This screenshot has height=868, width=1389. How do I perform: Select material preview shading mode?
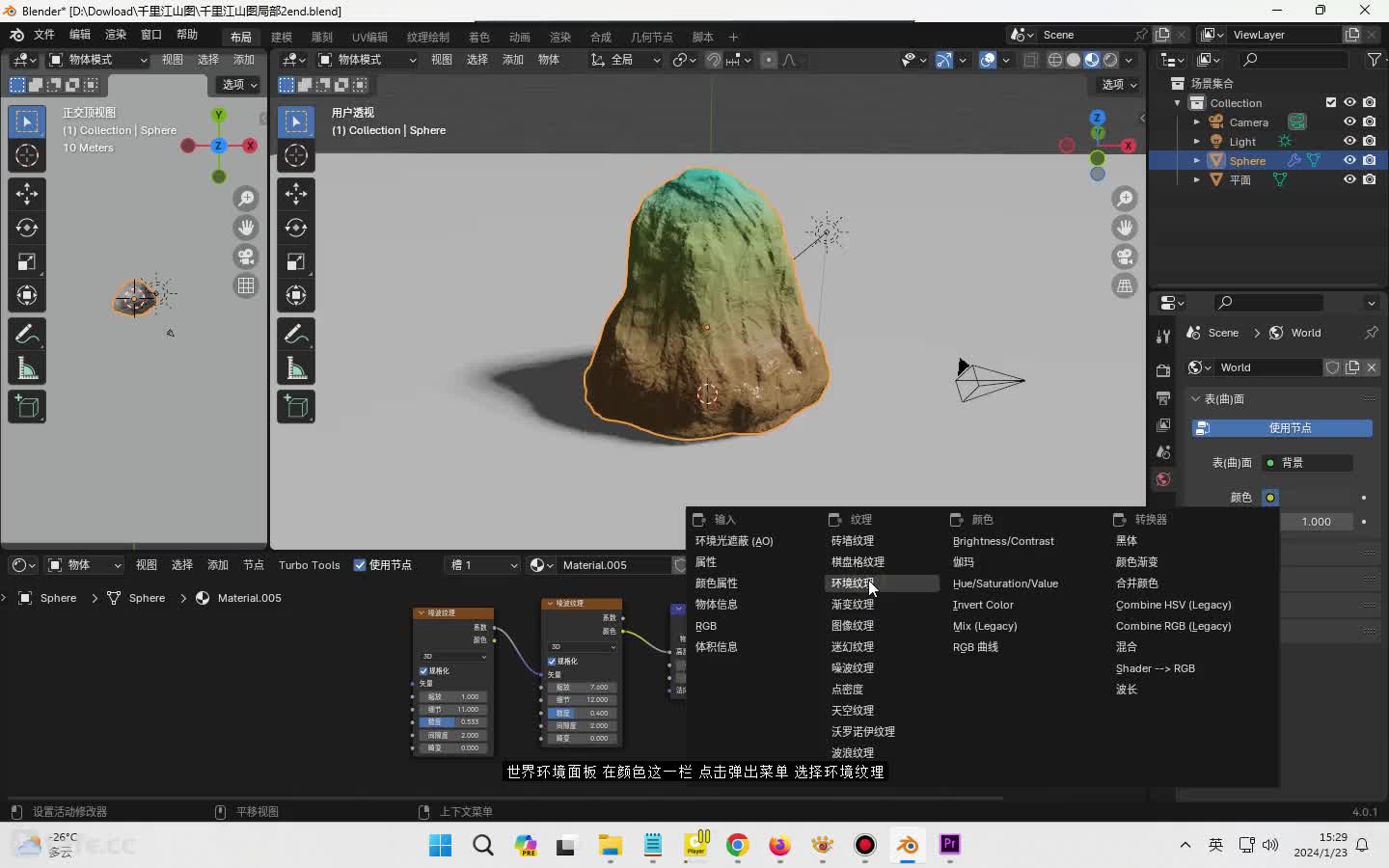(1092, 60)
